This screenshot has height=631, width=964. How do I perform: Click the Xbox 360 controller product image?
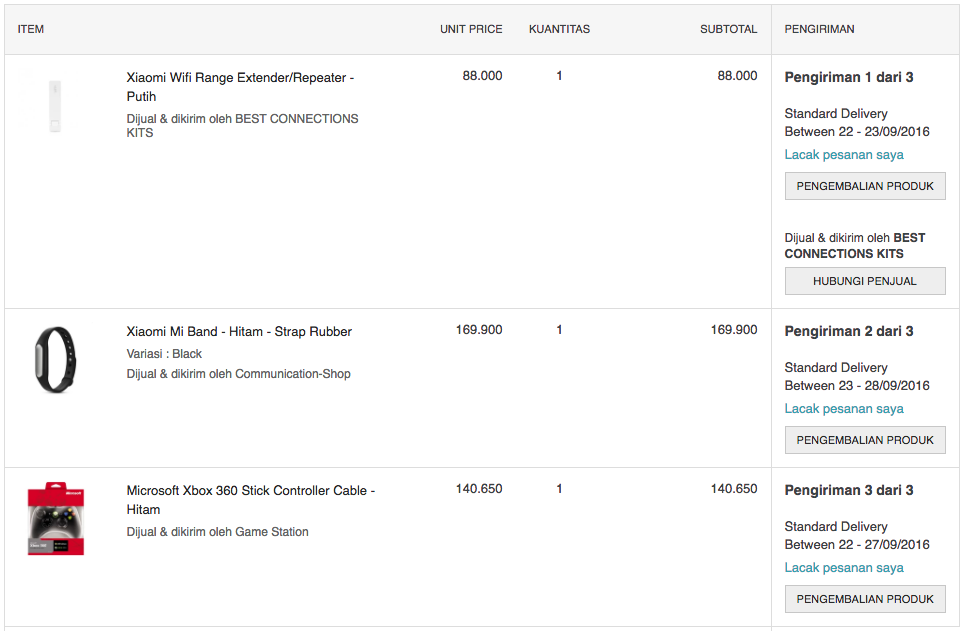[x=56, y=520]
